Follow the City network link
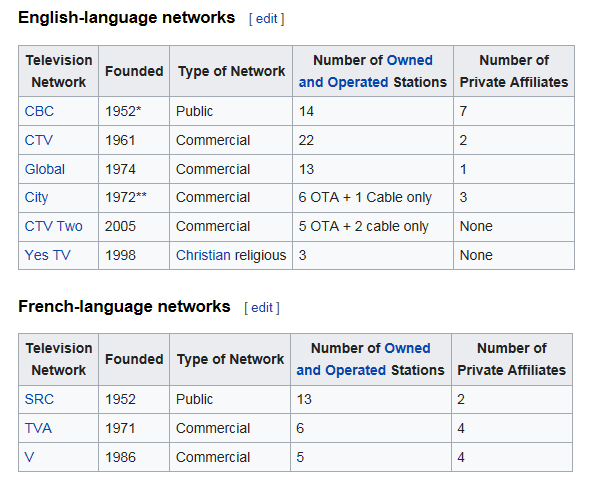 (36, 197)
